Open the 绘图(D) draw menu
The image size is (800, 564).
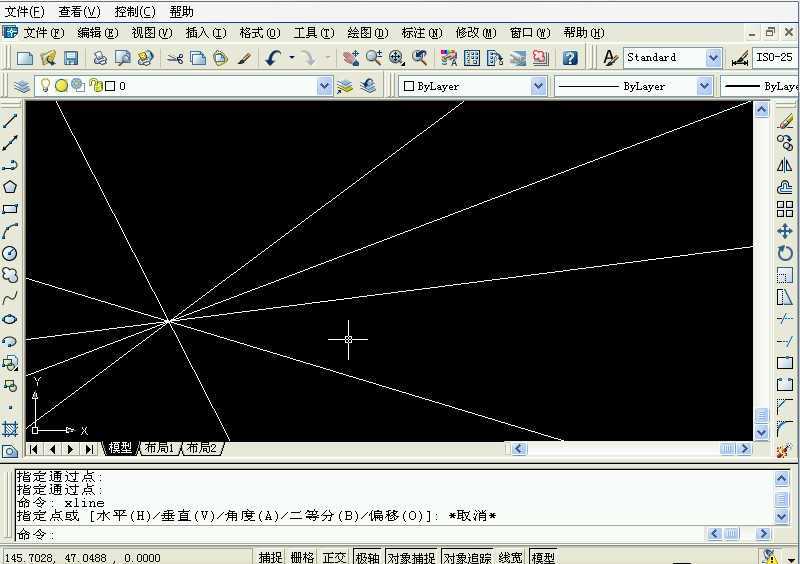[x=367, y=33]
